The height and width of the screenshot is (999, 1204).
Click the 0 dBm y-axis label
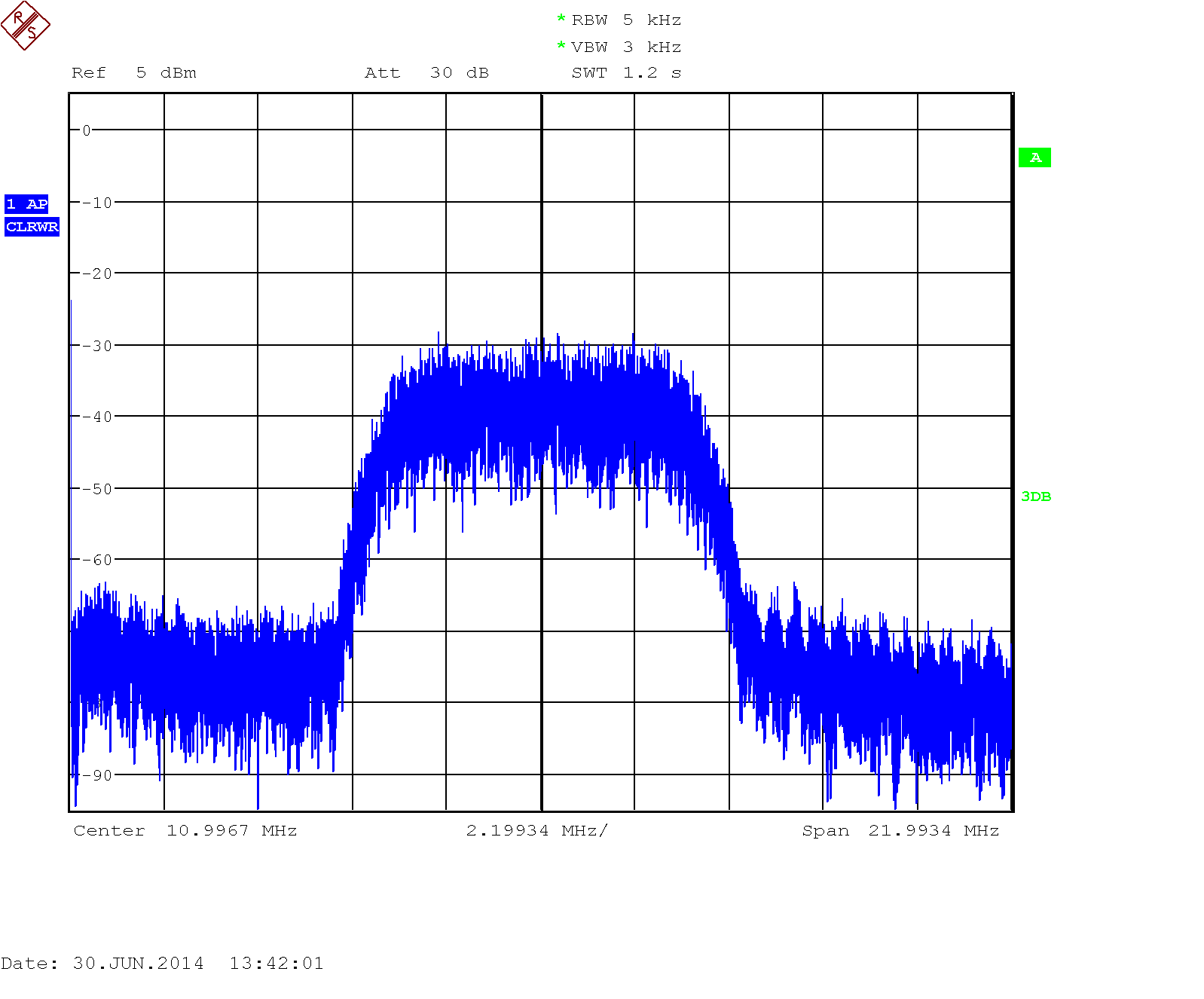[x=87, y=130]
